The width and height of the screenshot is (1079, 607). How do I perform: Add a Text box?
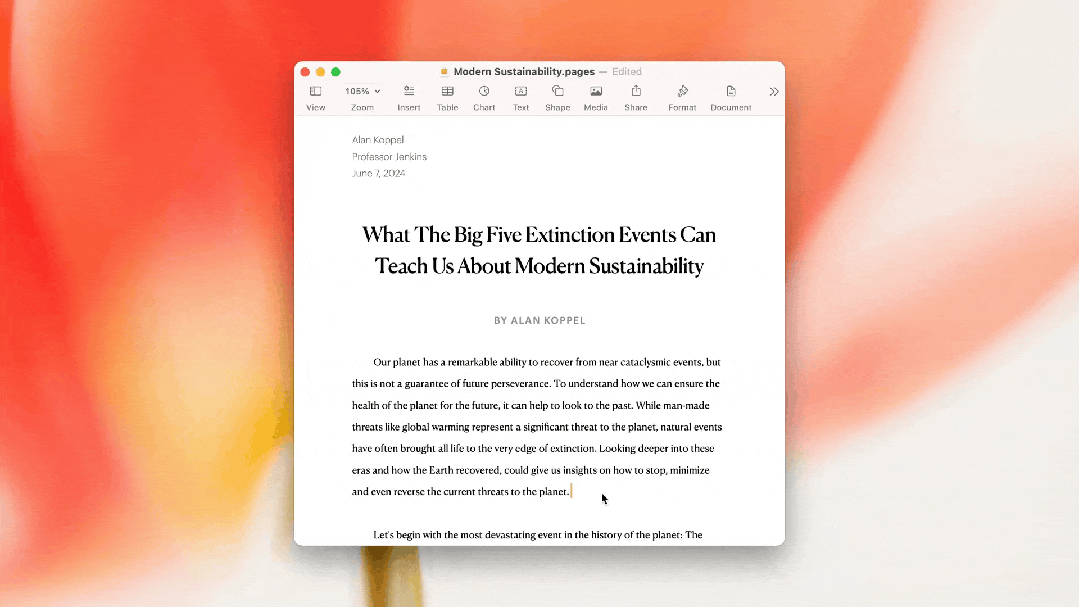tap(521, 92)
